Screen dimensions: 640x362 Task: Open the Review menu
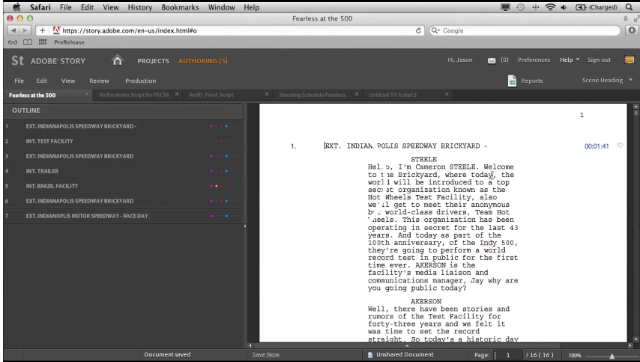[99, 81]
